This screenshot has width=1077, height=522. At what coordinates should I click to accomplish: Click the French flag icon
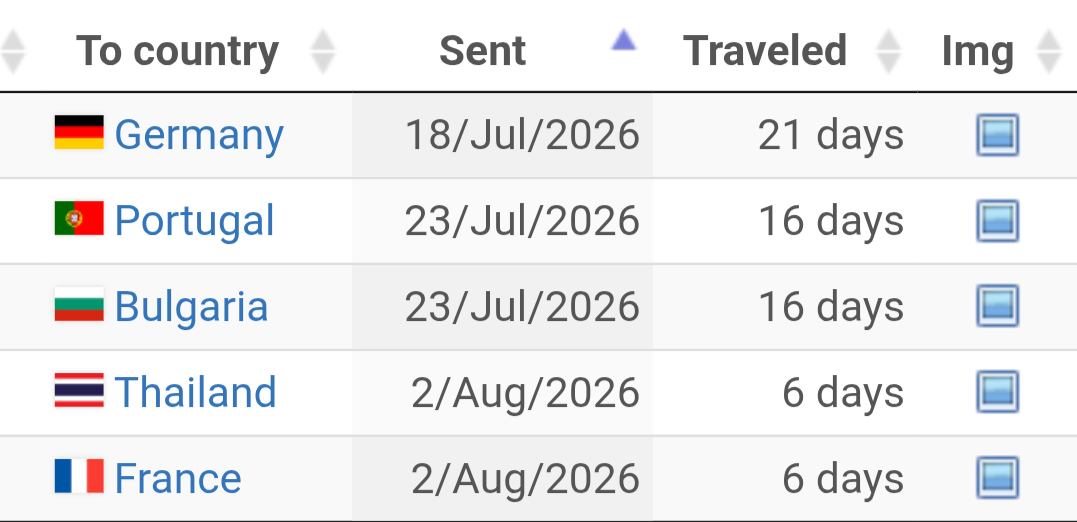coord(79,476)
